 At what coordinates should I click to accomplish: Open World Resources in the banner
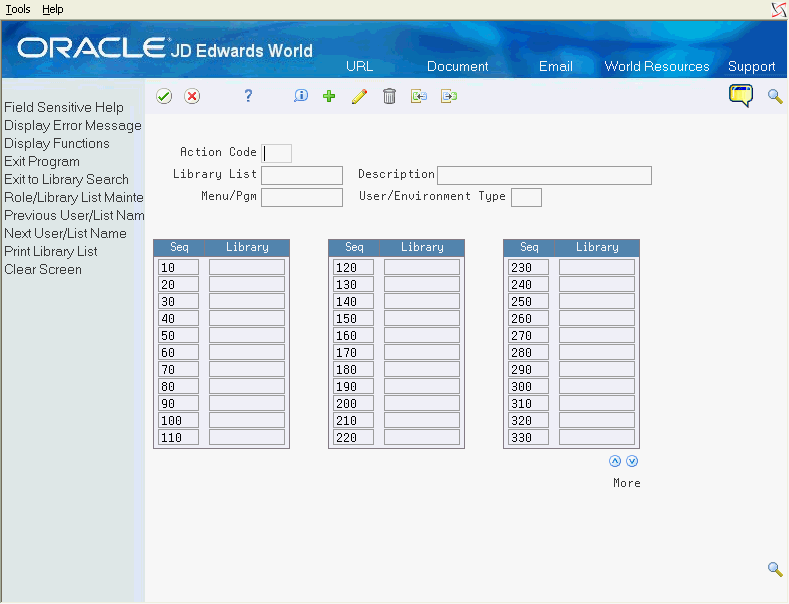pyautogui.click(x=657, y=66)
